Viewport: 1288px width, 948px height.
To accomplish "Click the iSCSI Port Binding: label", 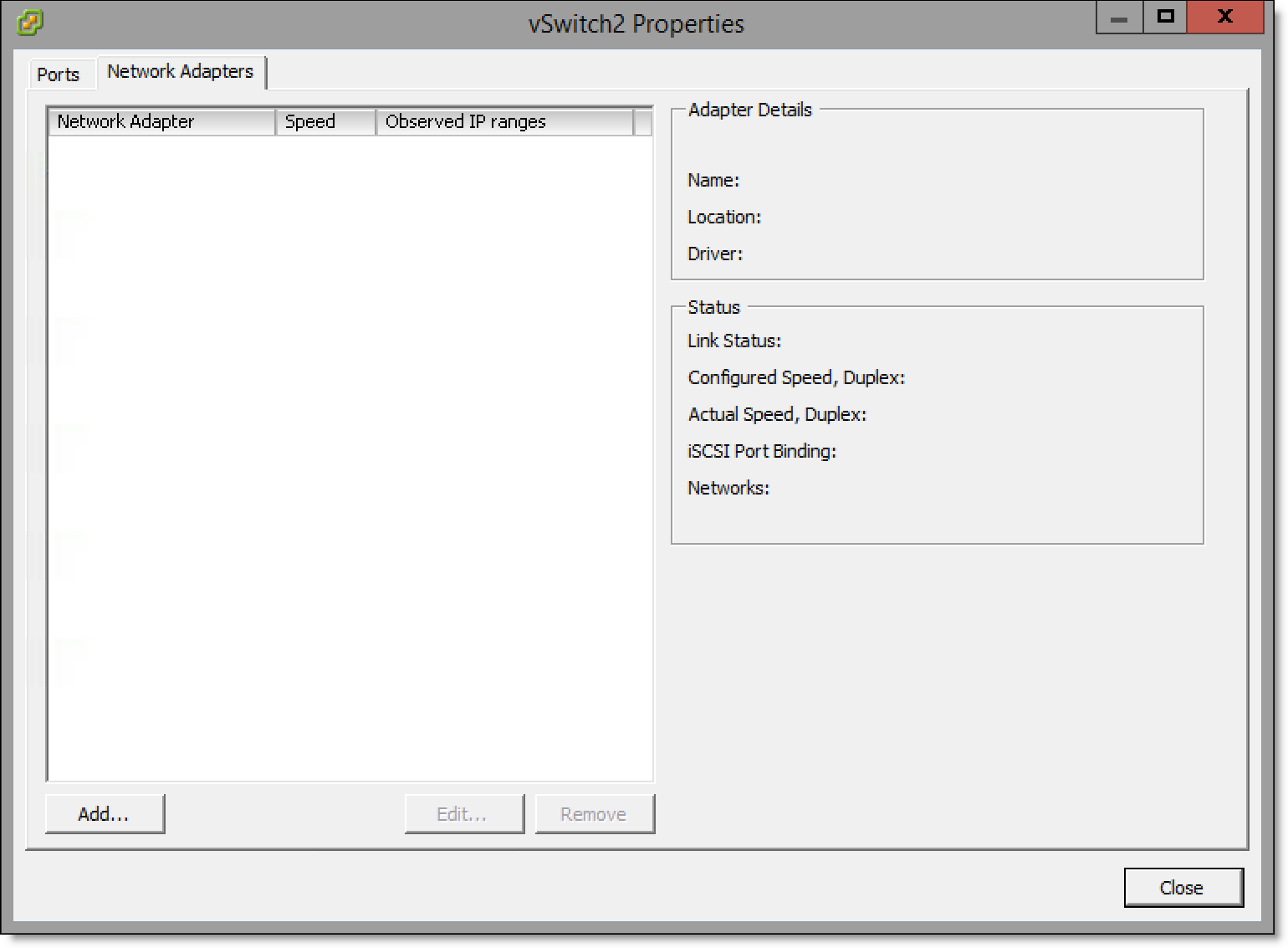I will point(762,452).
